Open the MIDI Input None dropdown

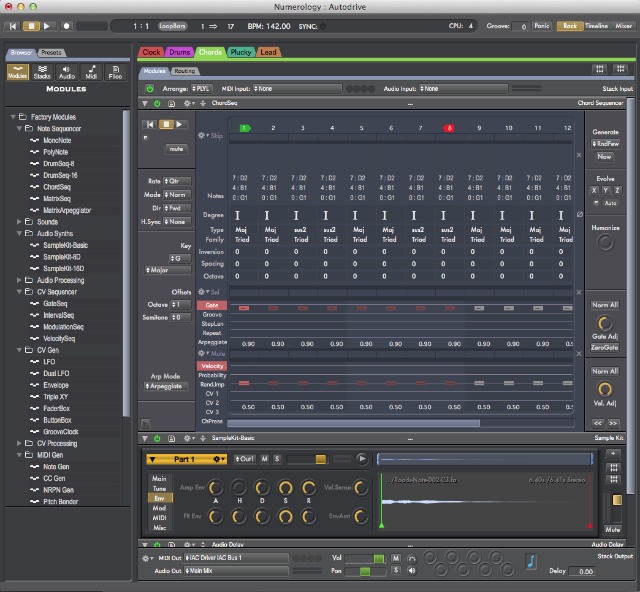tap(297, 89)
